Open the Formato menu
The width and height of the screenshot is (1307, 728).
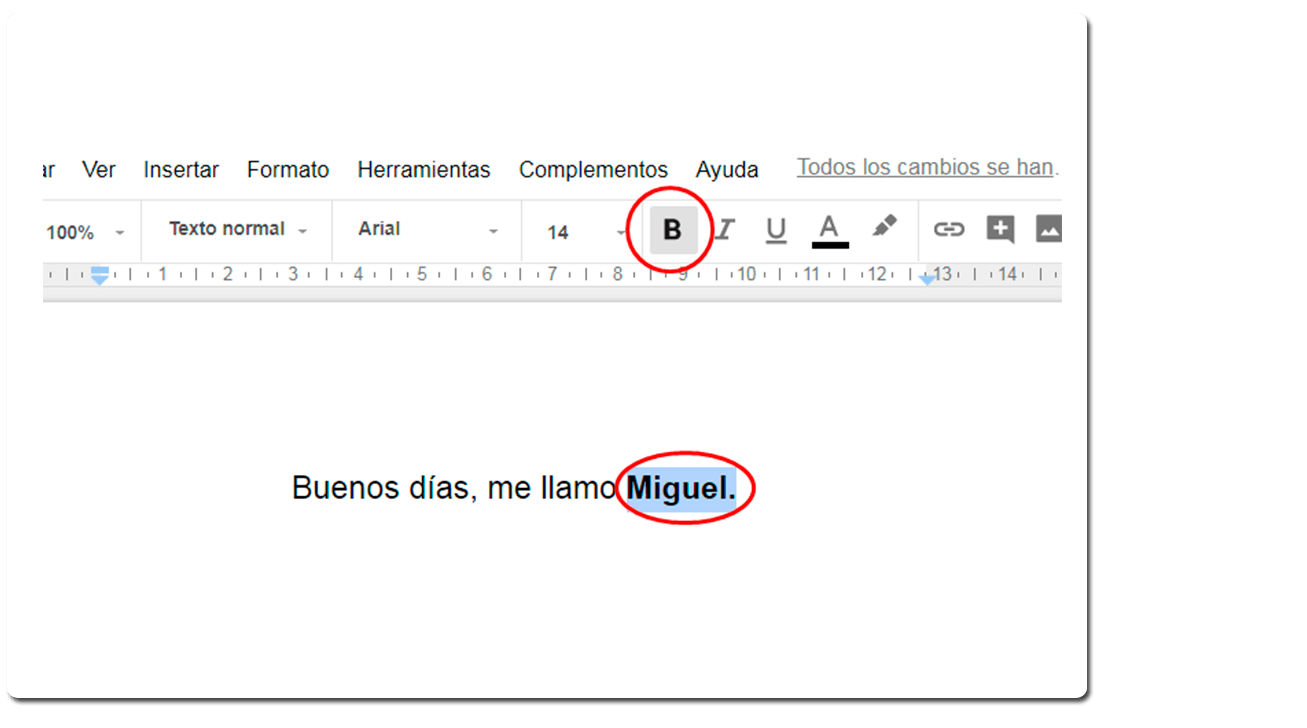288,170
